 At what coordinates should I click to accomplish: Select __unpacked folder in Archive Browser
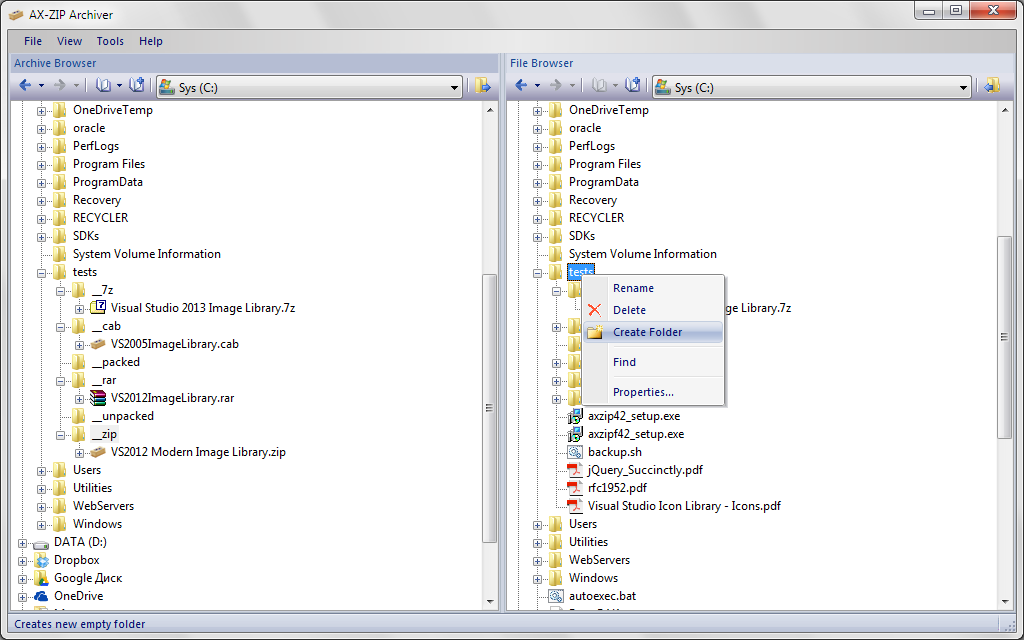pos(123,416)
